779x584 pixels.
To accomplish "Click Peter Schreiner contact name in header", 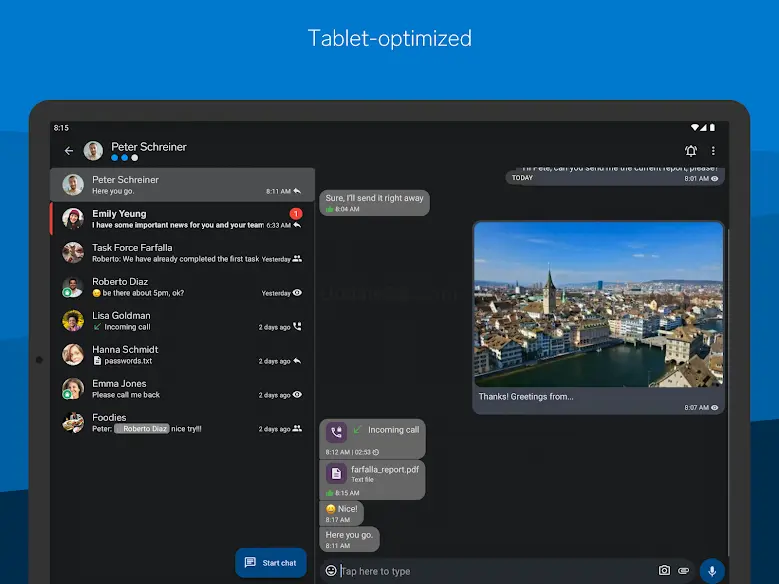I will point(149,147).
